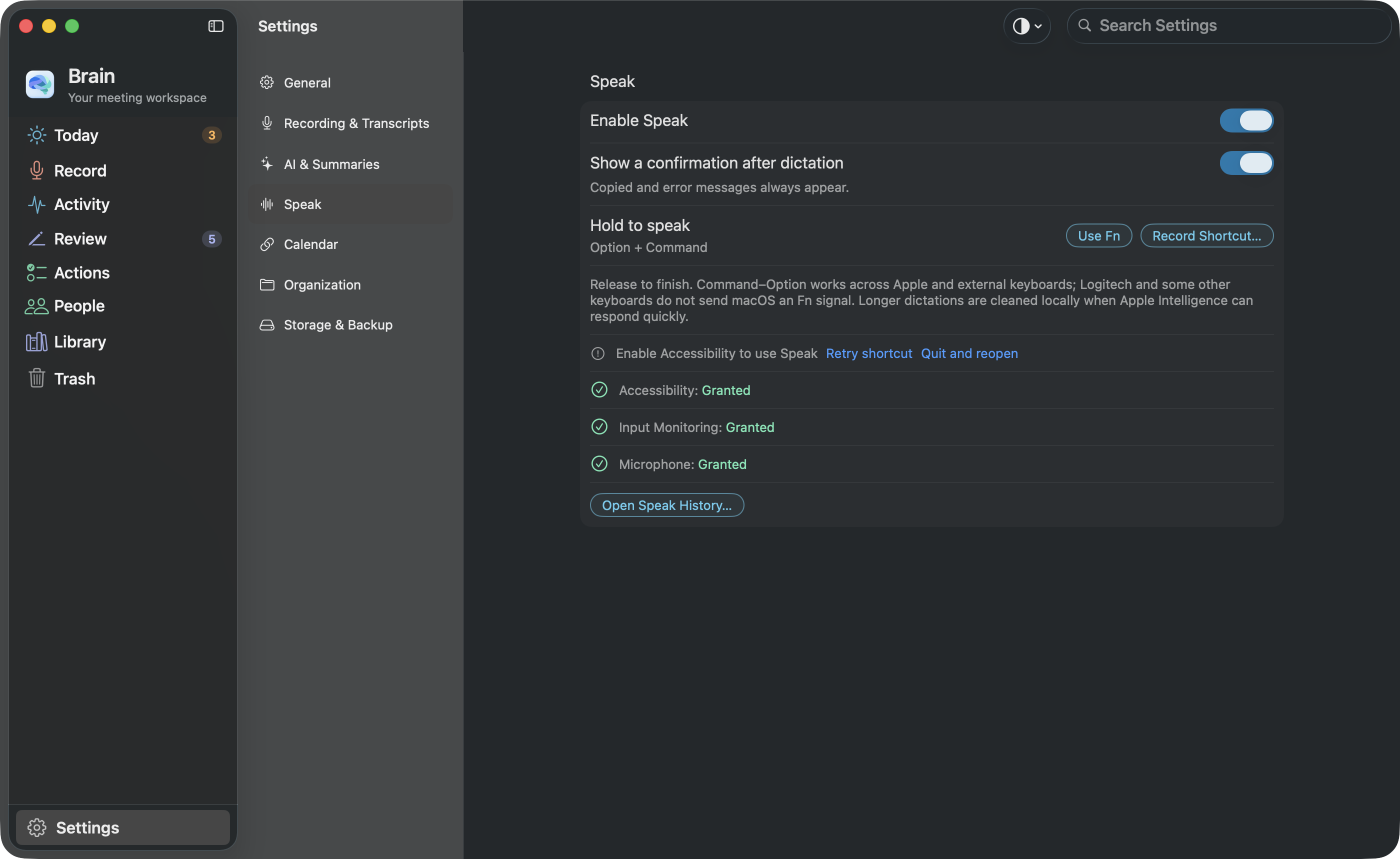Open Recording & Transcripts settings

pyautogui.click(x=350, y=123)
